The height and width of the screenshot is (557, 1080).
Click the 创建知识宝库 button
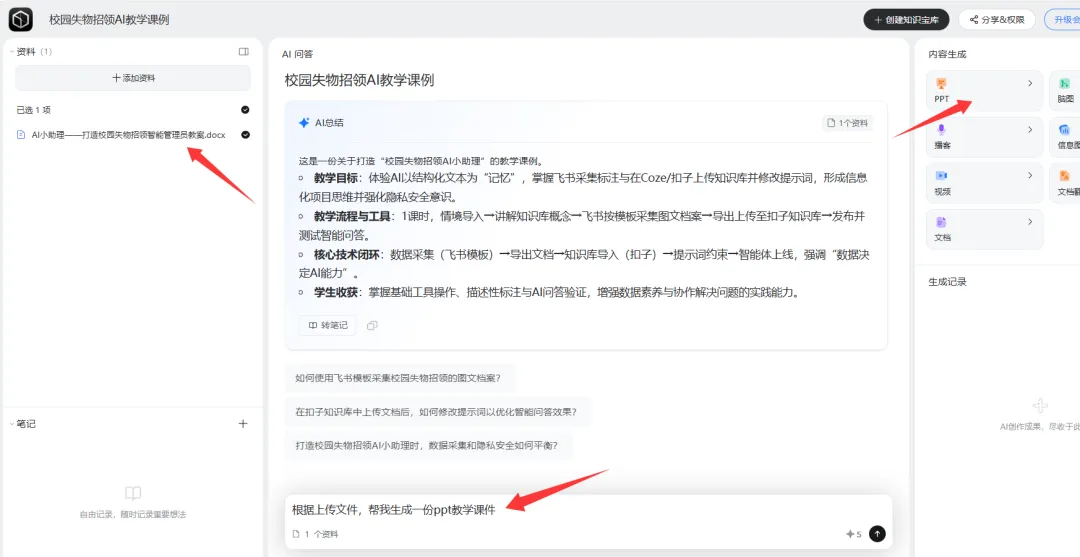pos(906,20)
